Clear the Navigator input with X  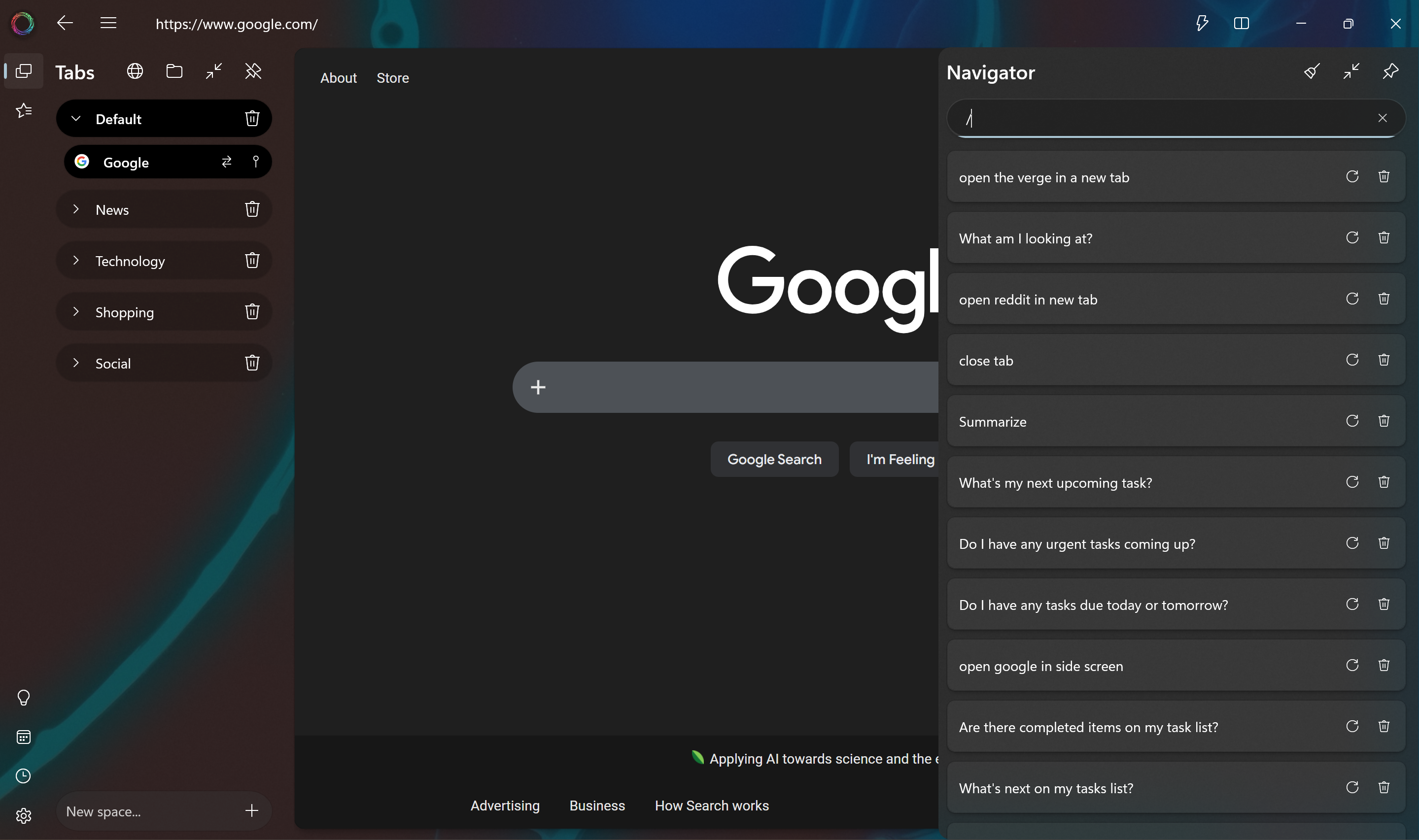coord(1383,118)
